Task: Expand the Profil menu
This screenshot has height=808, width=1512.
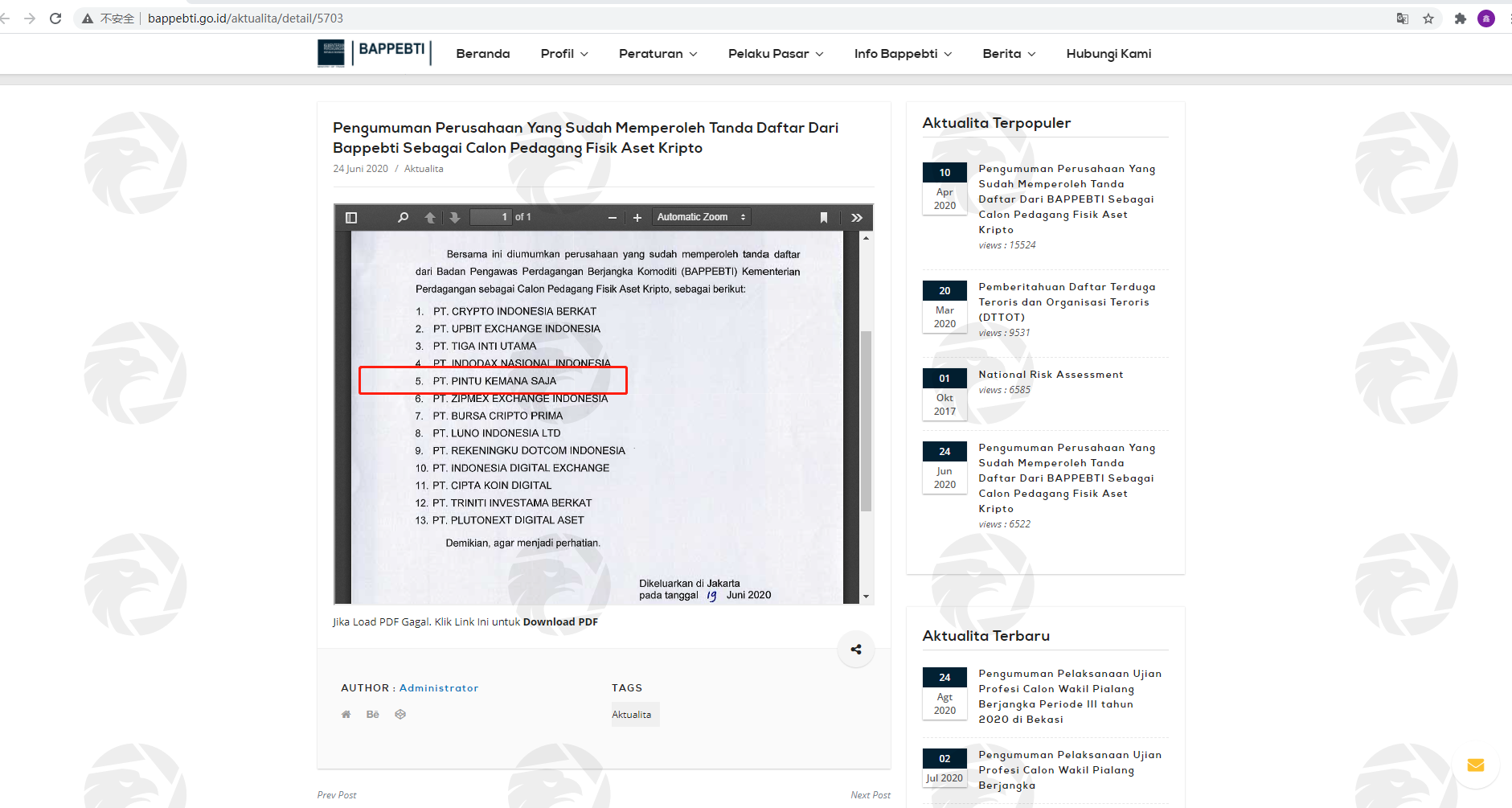Action: tap(564, 54)
